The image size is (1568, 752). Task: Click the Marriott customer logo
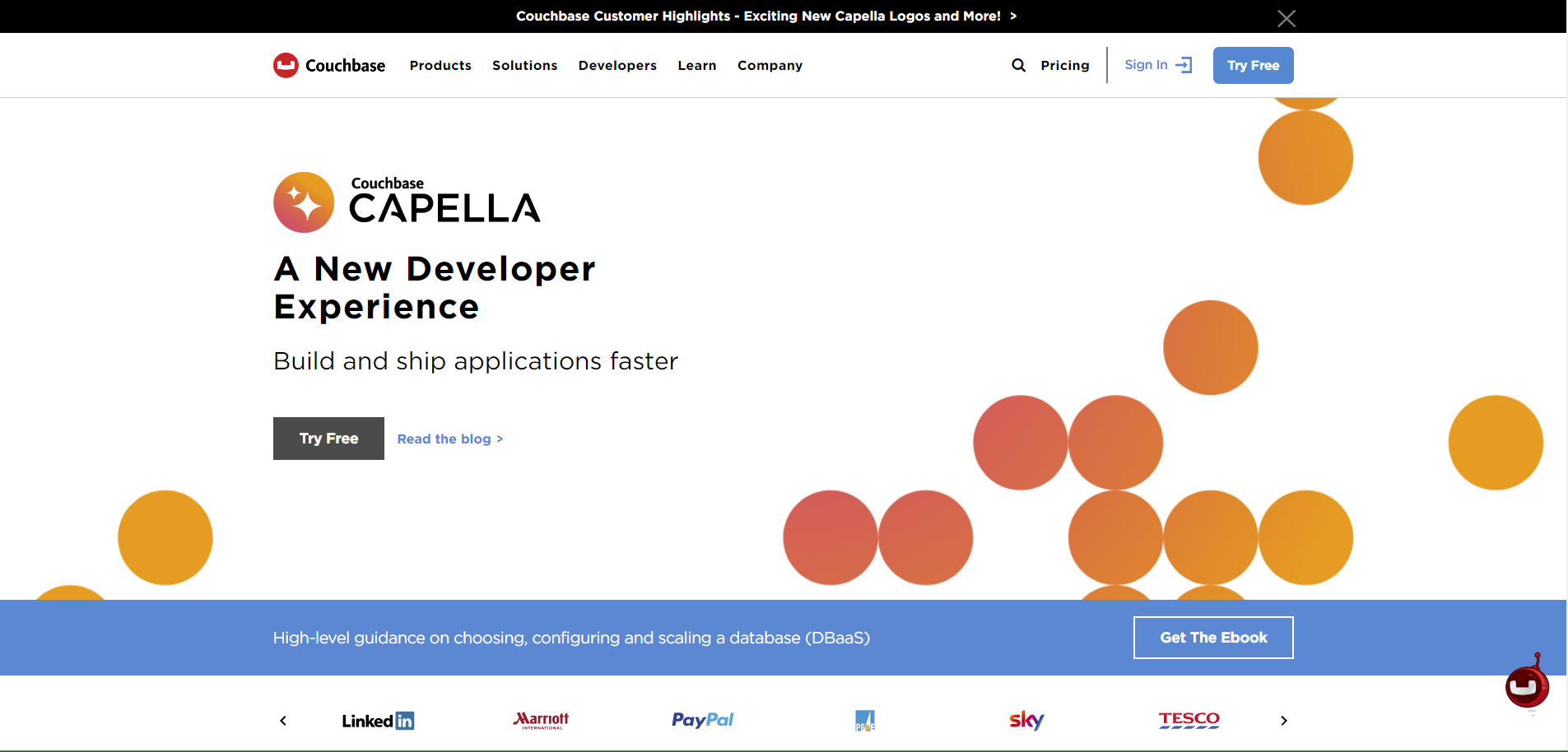[541, 721]
